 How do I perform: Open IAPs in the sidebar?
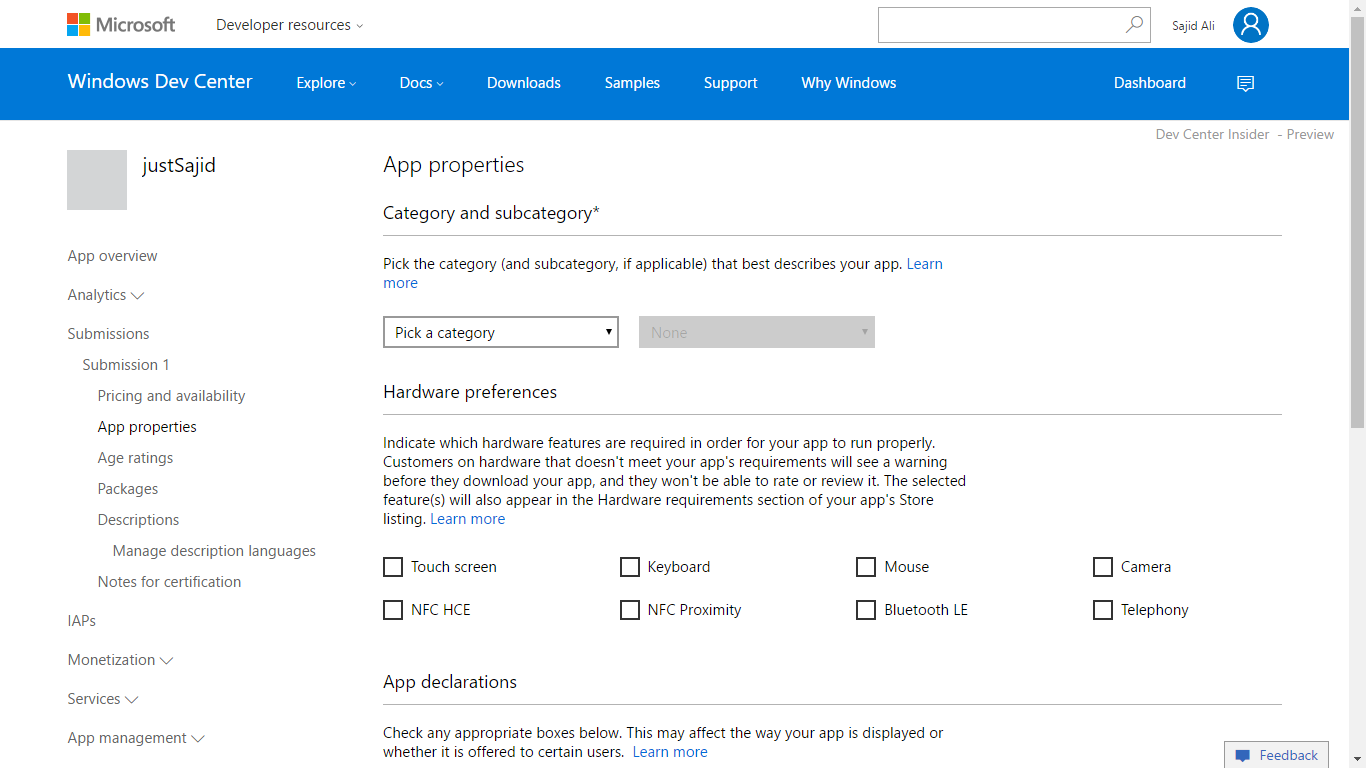point(82,621)
